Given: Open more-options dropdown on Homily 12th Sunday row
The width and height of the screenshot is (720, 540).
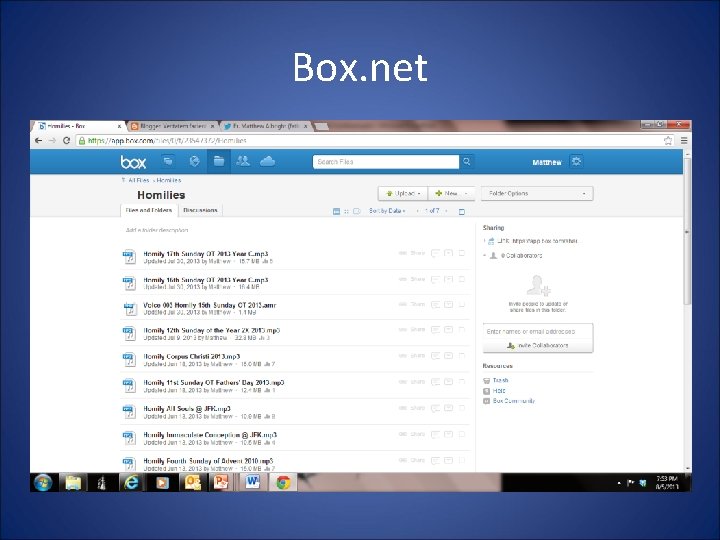Looking at the screenshot, I should [x=449, y=330].
